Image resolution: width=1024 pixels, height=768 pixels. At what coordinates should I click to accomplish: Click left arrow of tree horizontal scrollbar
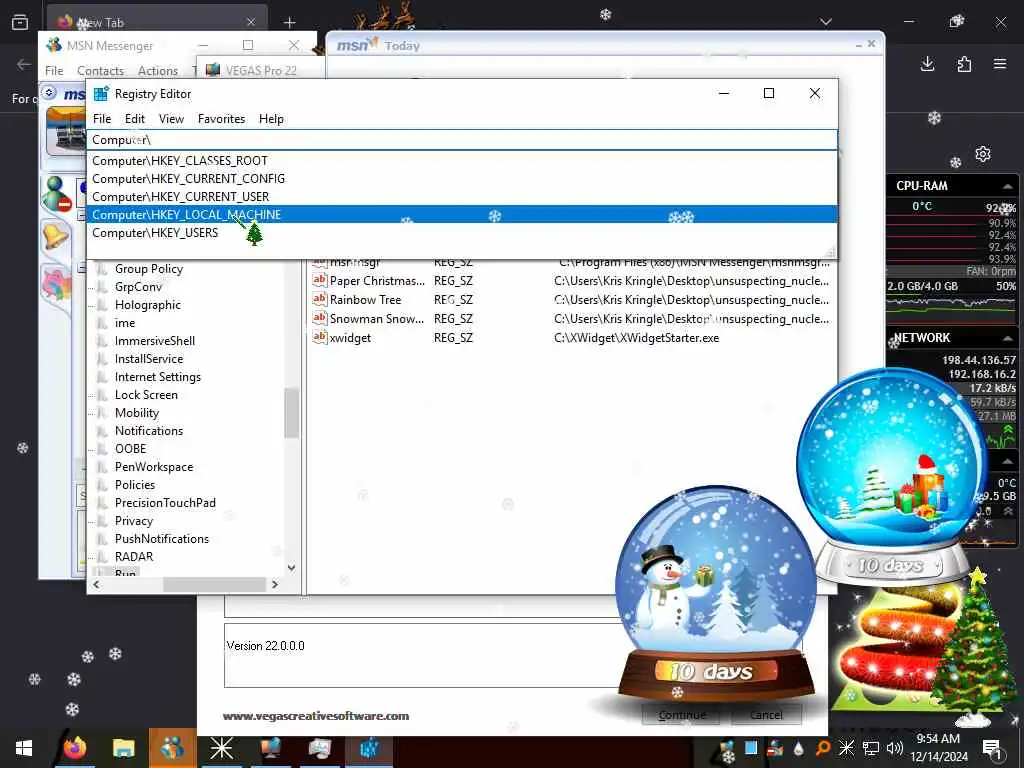point(96,584)
